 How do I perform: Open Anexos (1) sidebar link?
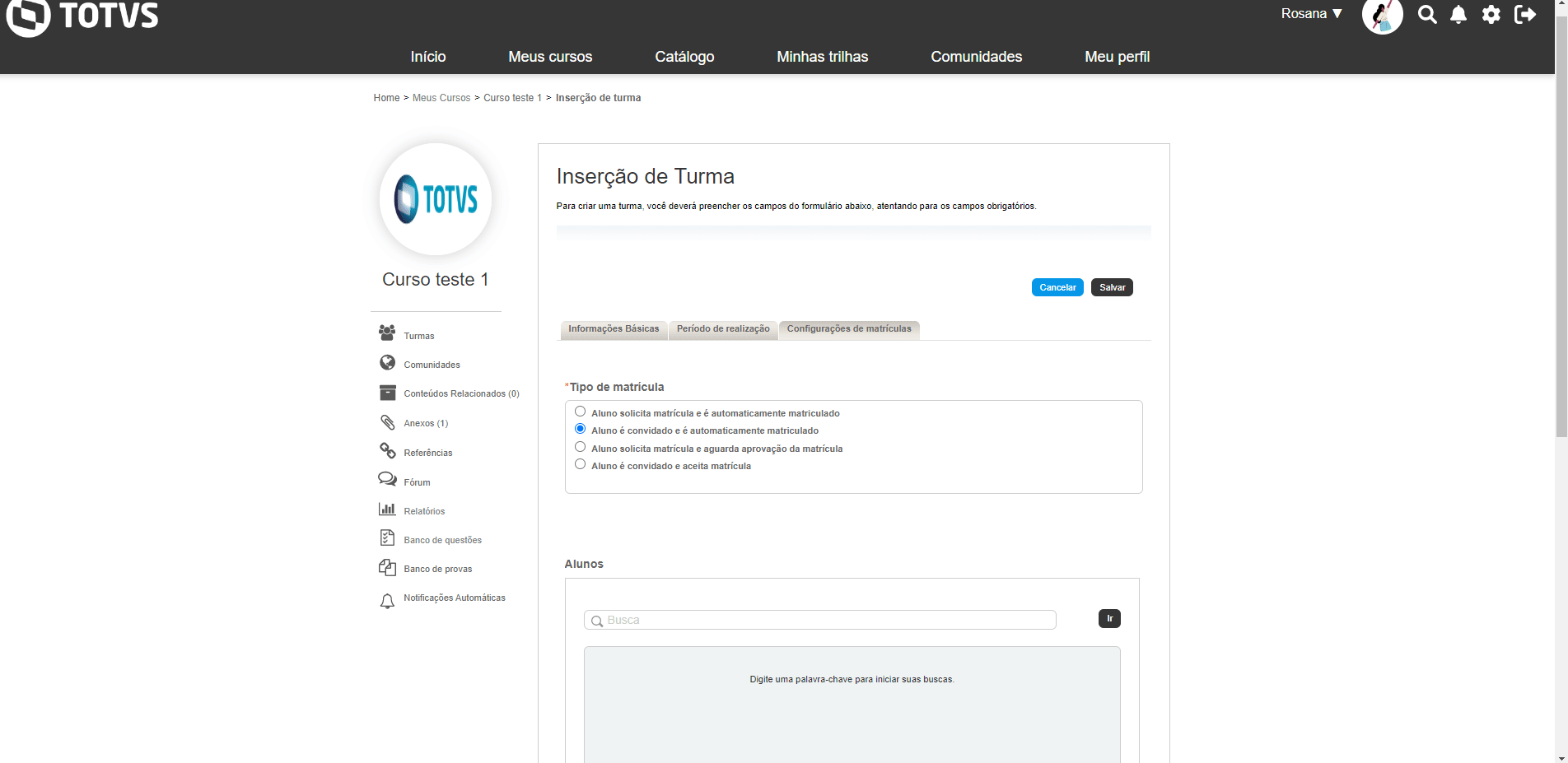[426, 423]
